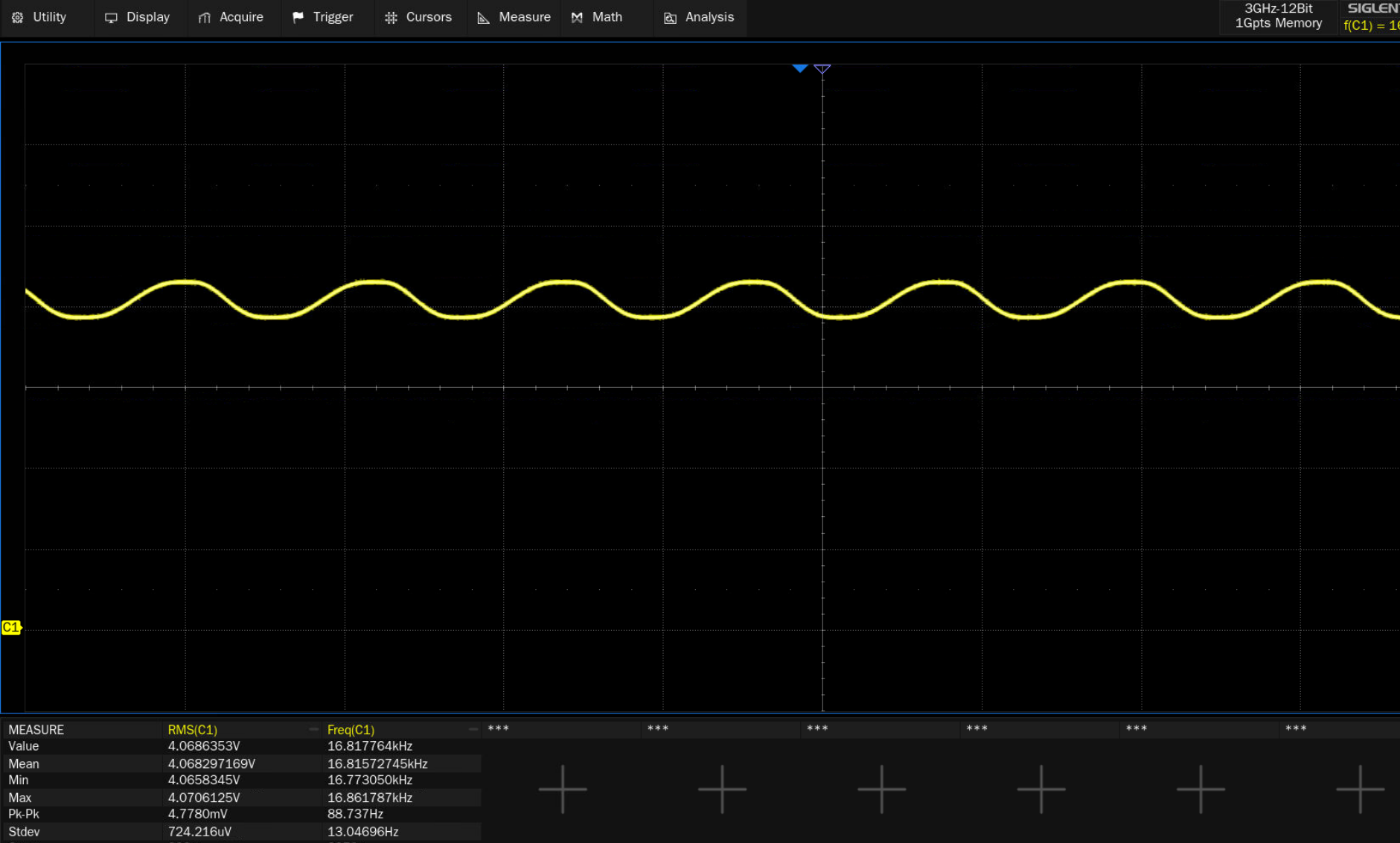
Task: Select frequency mean 16.81572745kHz
Action: [377, 764]
